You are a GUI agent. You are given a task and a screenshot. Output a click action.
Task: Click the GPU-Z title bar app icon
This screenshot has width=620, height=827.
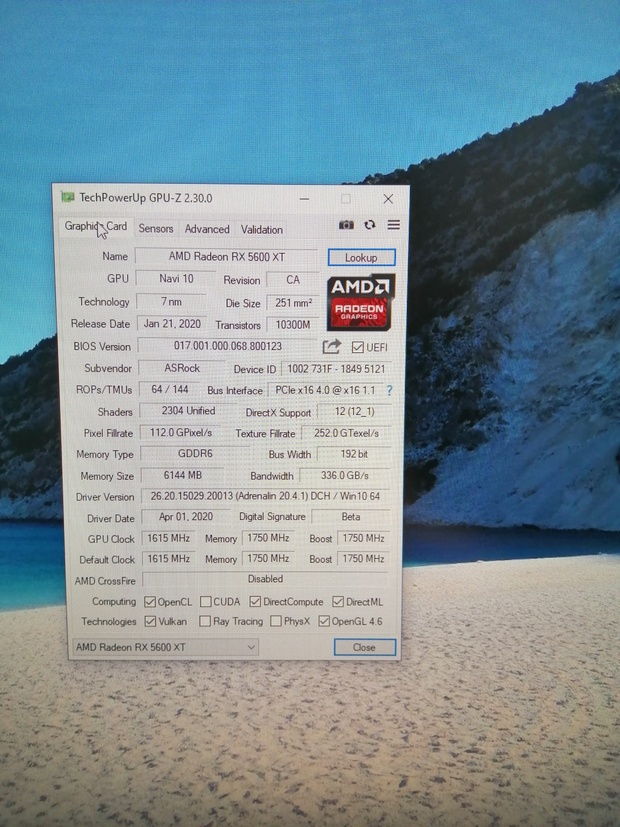pyautogui.click(x=67, y=197)
